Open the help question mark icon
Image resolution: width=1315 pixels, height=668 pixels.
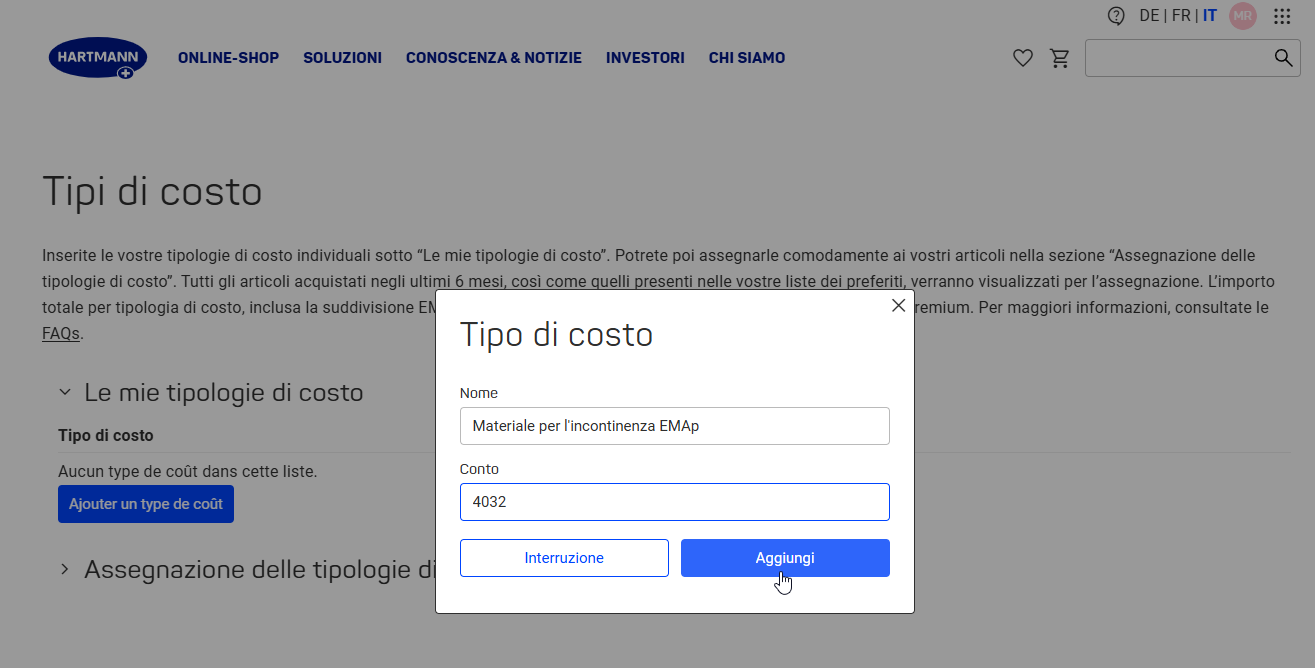coord(1116,16)
